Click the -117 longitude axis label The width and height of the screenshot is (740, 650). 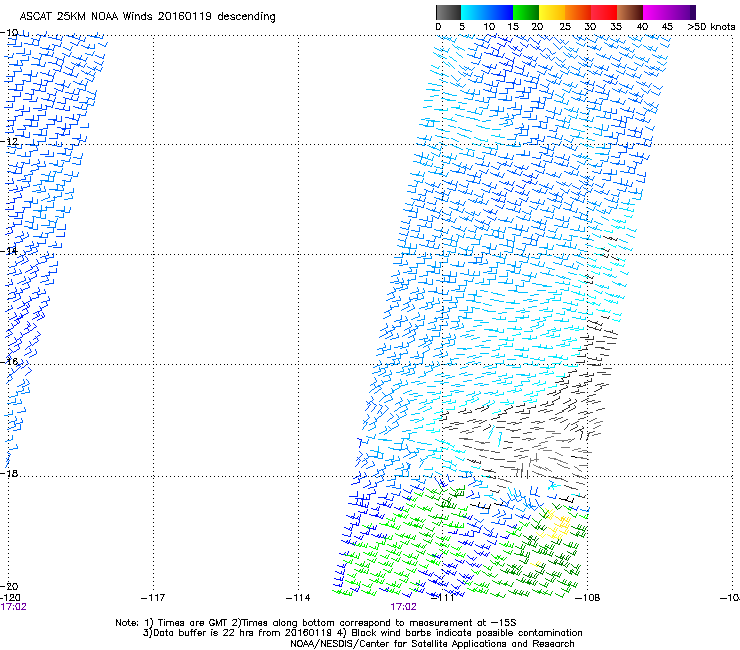coord(153,598)
